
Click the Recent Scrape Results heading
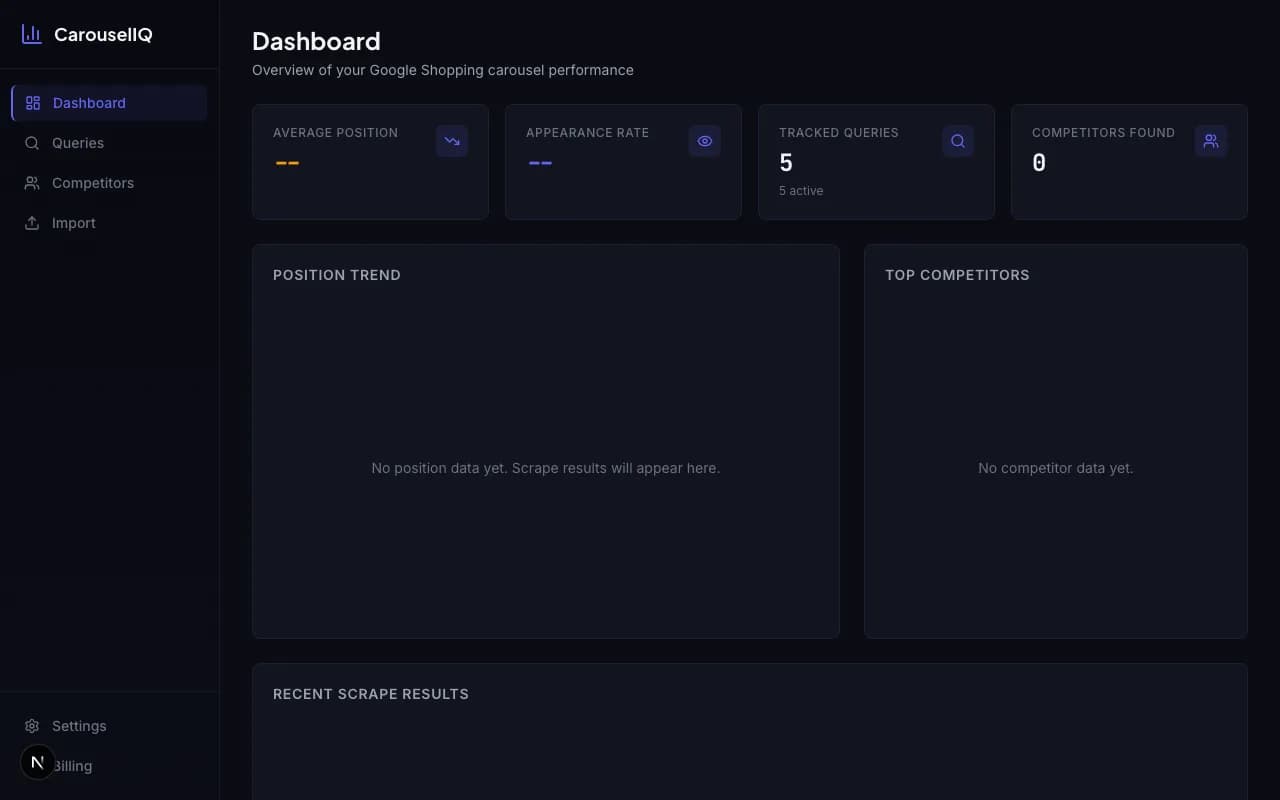370,693
